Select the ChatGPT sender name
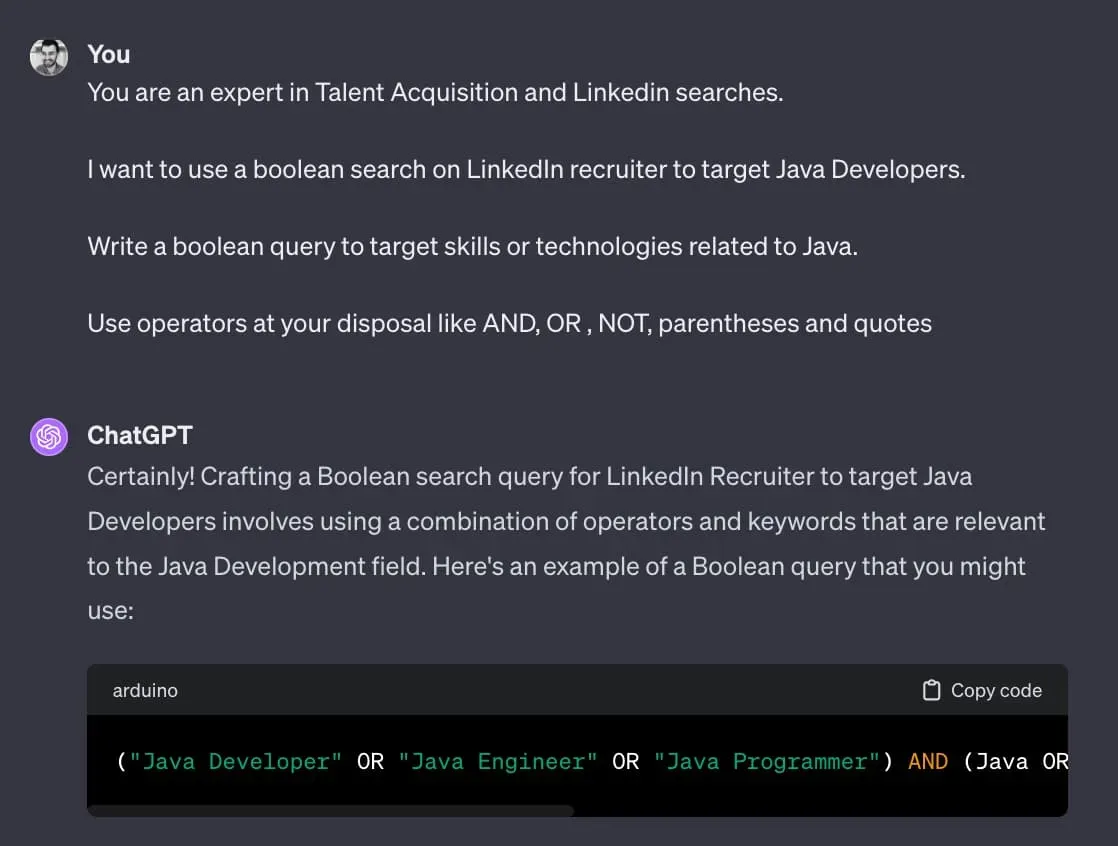 [140, 435]
